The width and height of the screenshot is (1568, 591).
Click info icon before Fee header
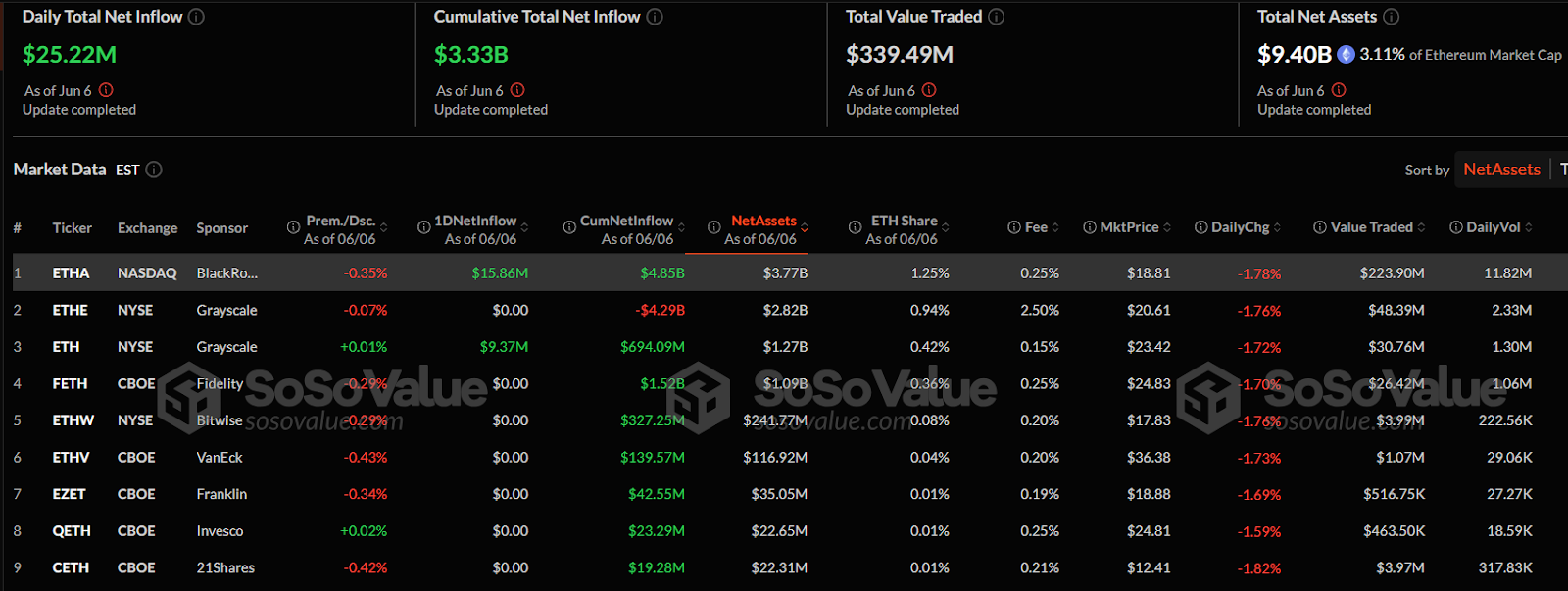click(x=1014, y=227)
